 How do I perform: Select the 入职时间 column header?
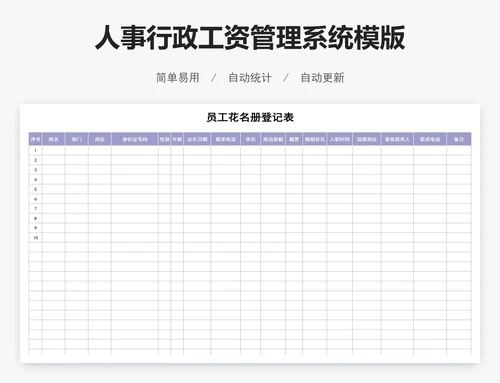pos(340,139)
